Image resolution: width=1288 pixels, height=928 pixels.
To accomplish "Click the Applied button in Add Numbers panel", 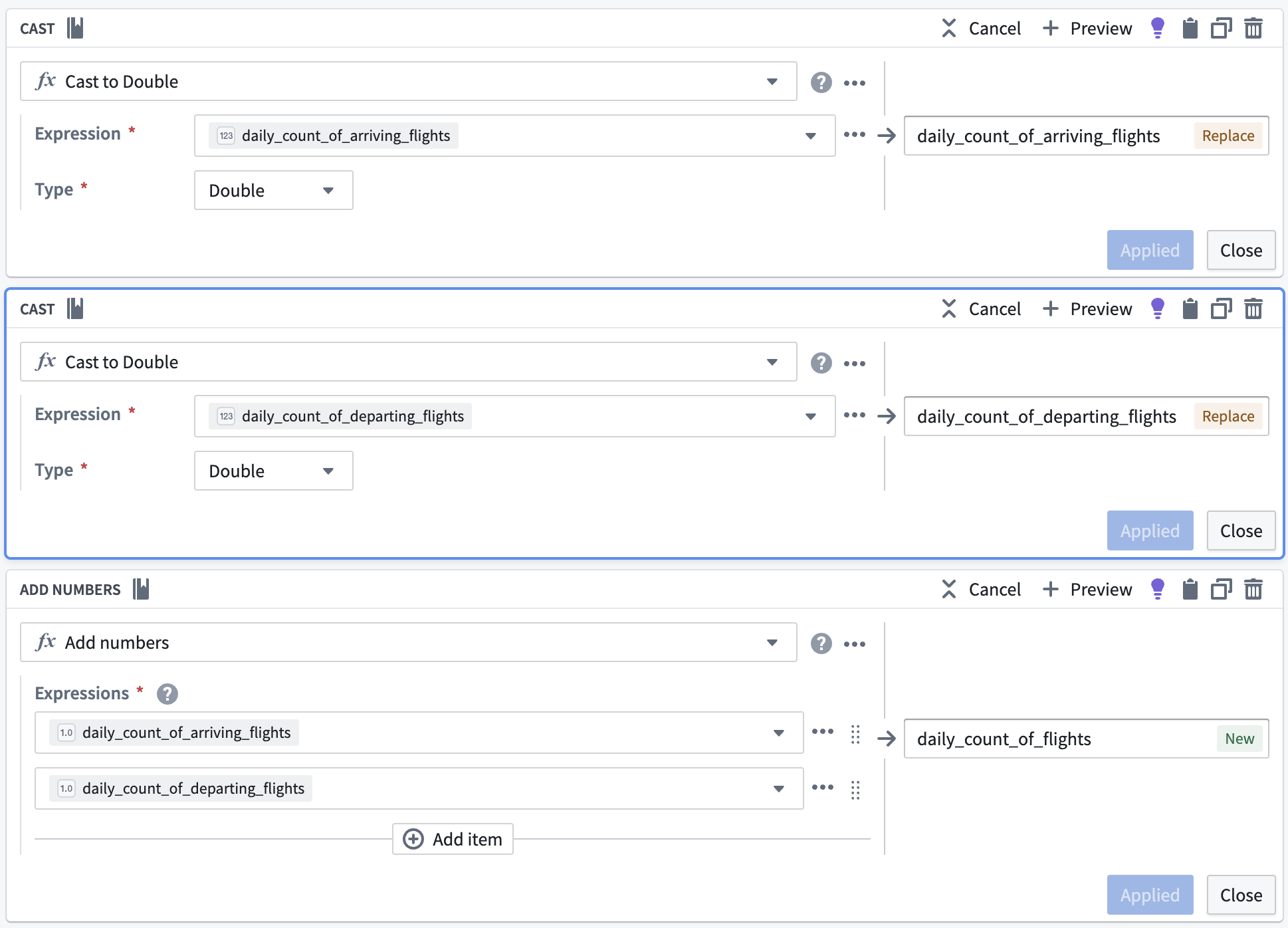I will [1150, 895].
